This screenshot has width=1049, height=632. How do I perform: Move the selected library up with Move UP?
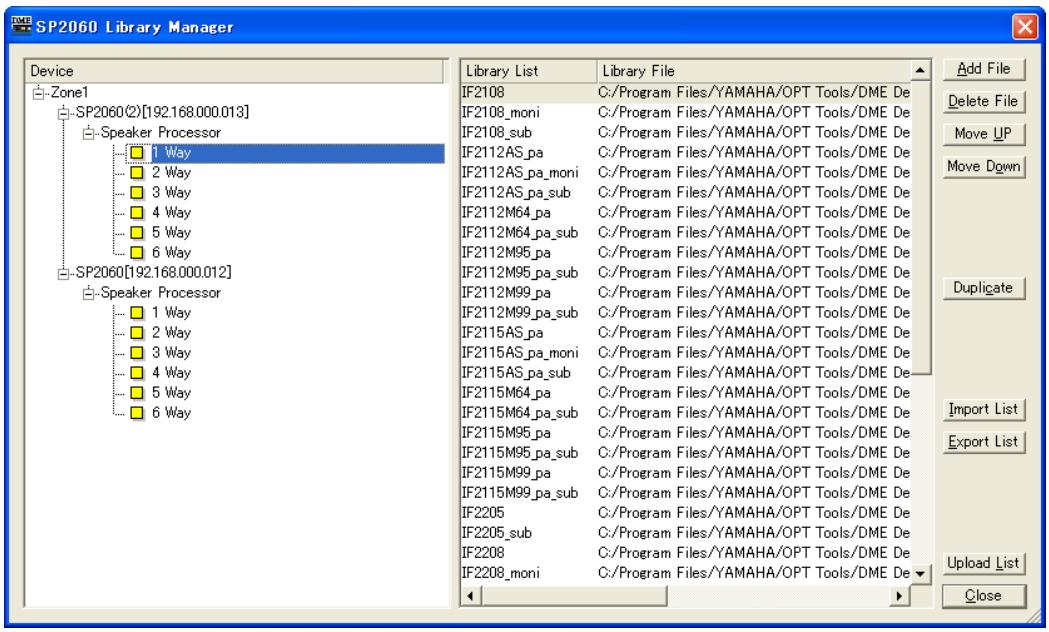point(983,134)
